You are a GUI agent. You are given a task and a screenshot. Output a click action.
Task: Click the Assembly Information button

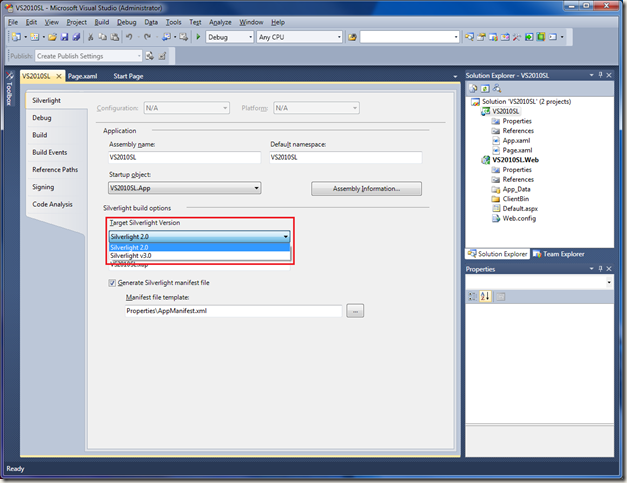(366, 189)
